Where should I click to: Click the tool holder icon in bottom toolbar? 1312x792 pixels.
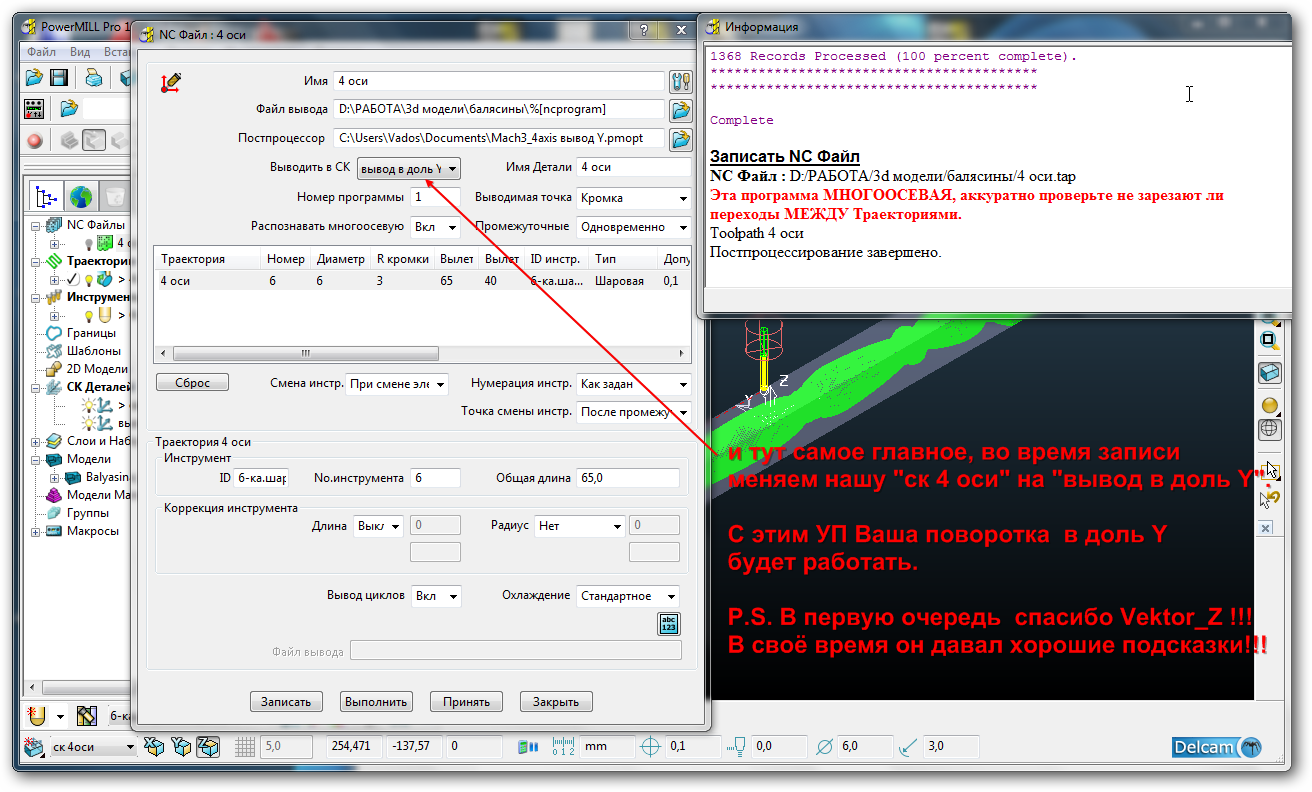pyautogui.click(x=86, y=716)
